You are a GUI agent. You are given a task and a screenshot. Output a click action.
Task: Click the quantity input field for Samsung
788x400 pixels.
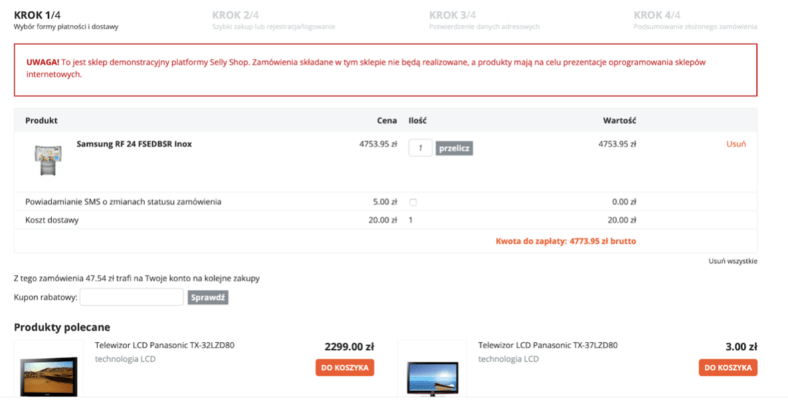[x=420, y=148]
